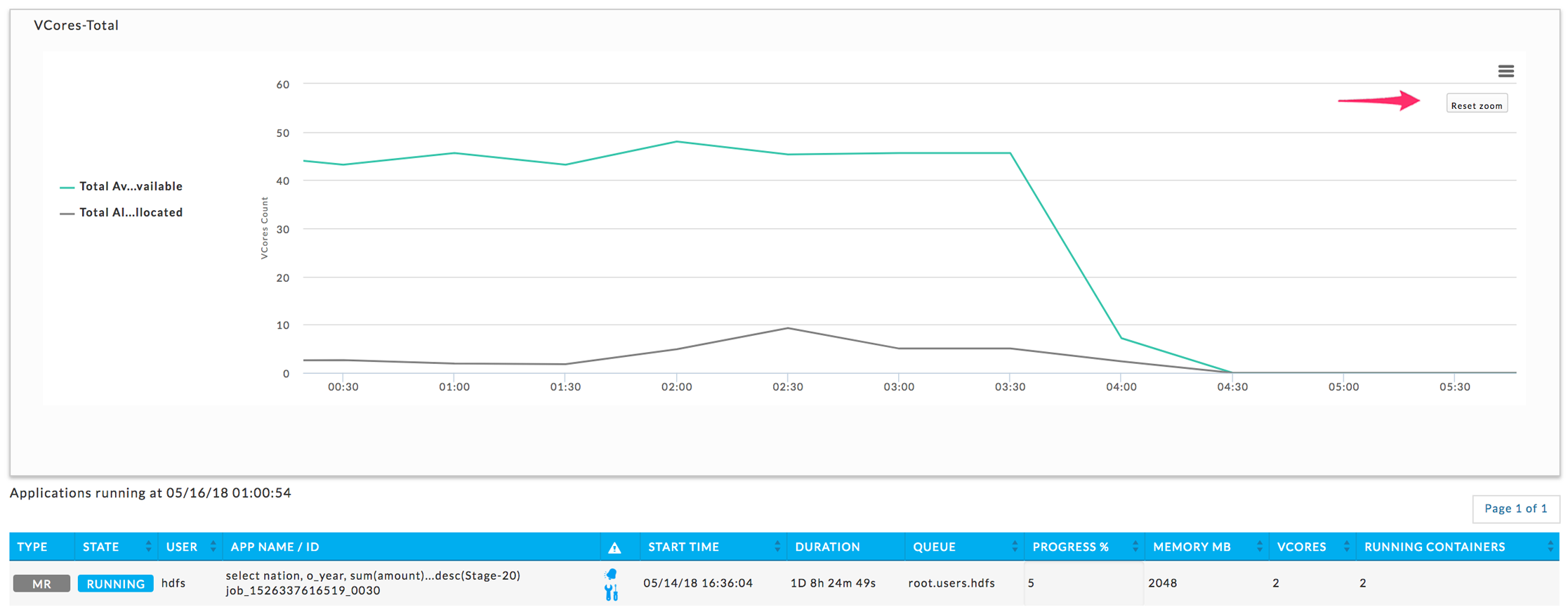Viewport: 1568px width, 612px height.
Task: Click the memory value 2048
Action: click(1162, 583)
